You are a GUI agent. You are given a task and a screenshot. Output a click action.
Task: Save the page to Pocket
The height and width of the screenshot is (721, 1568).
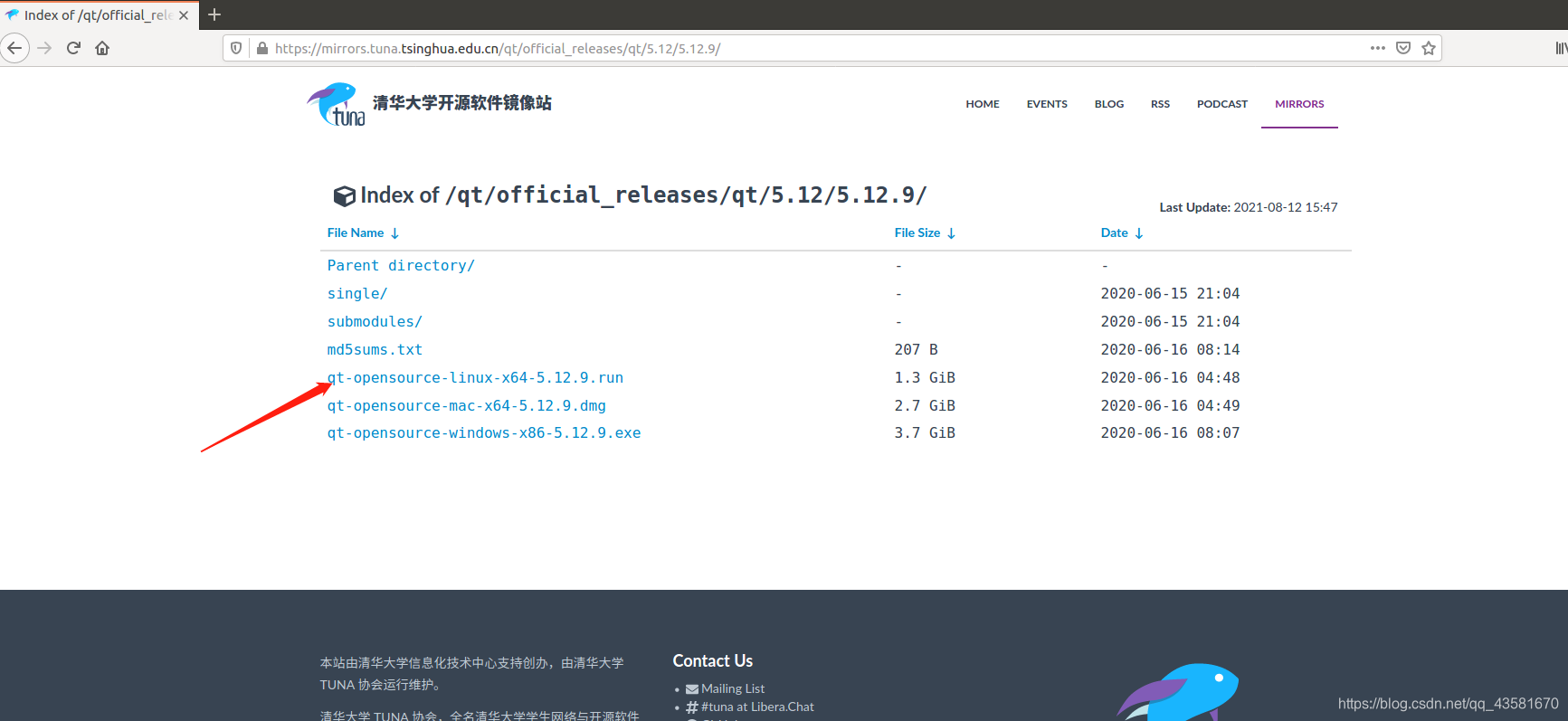[1403, 48]
